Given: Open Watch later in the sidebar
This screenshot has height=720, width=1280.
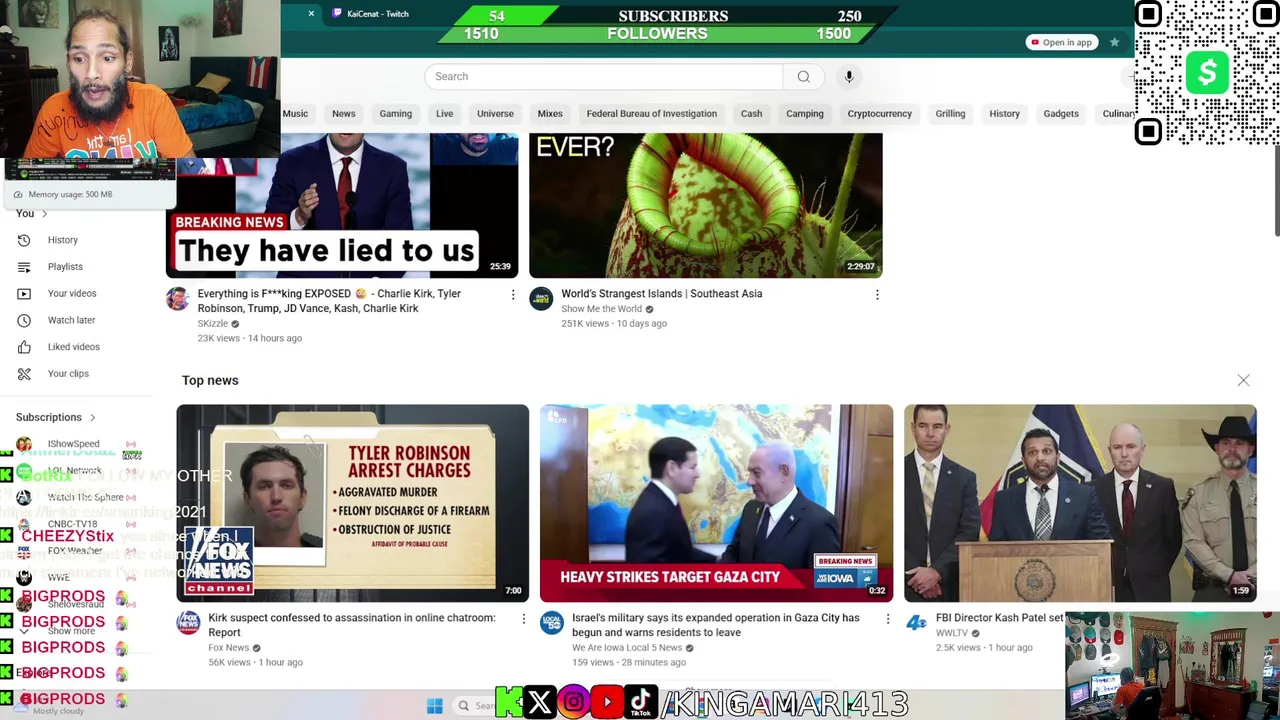Looking at the screenshot, I should tap(71, 320).
